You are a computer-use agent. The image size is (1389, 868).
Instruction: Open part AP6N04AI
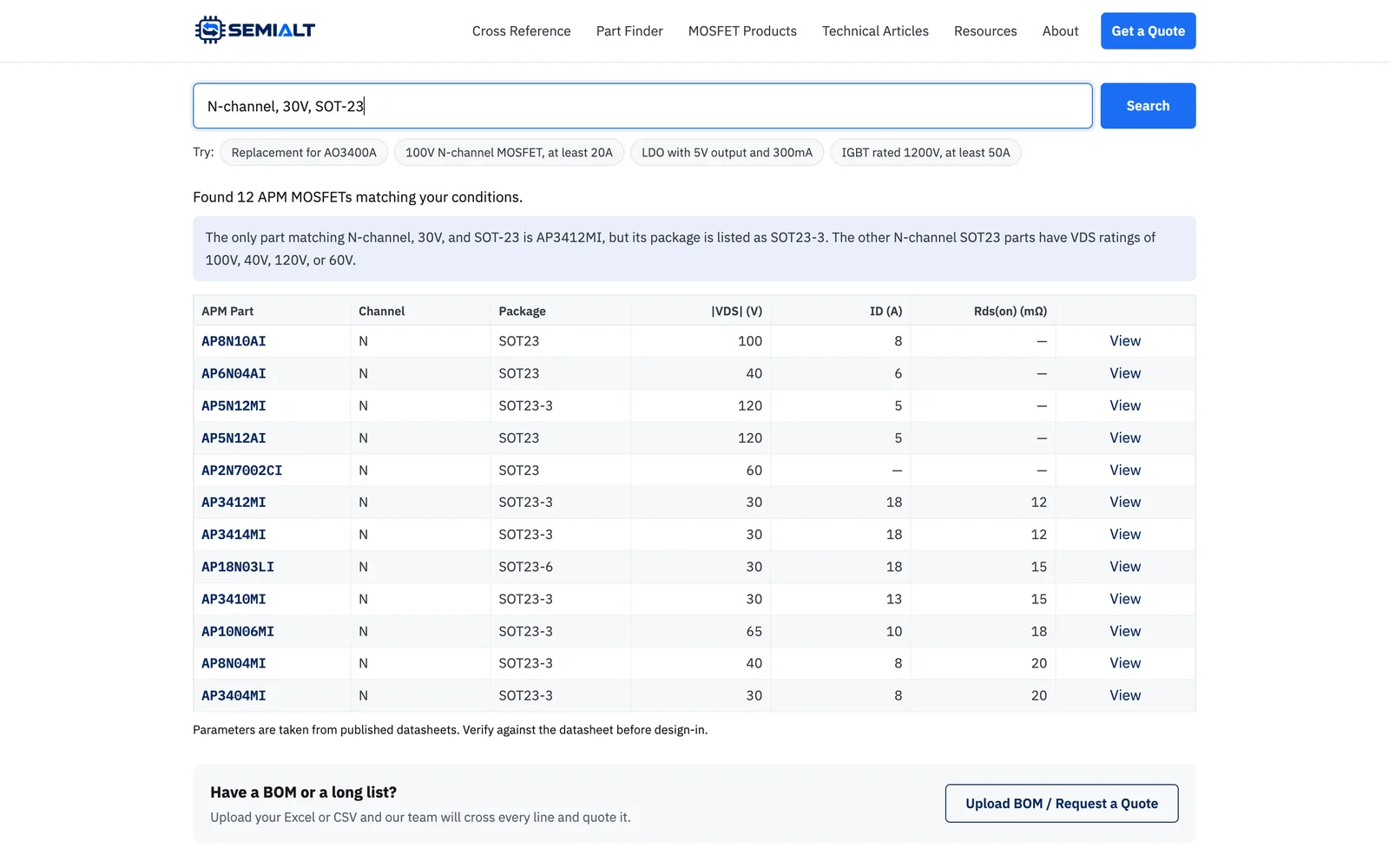click(234, 373)
